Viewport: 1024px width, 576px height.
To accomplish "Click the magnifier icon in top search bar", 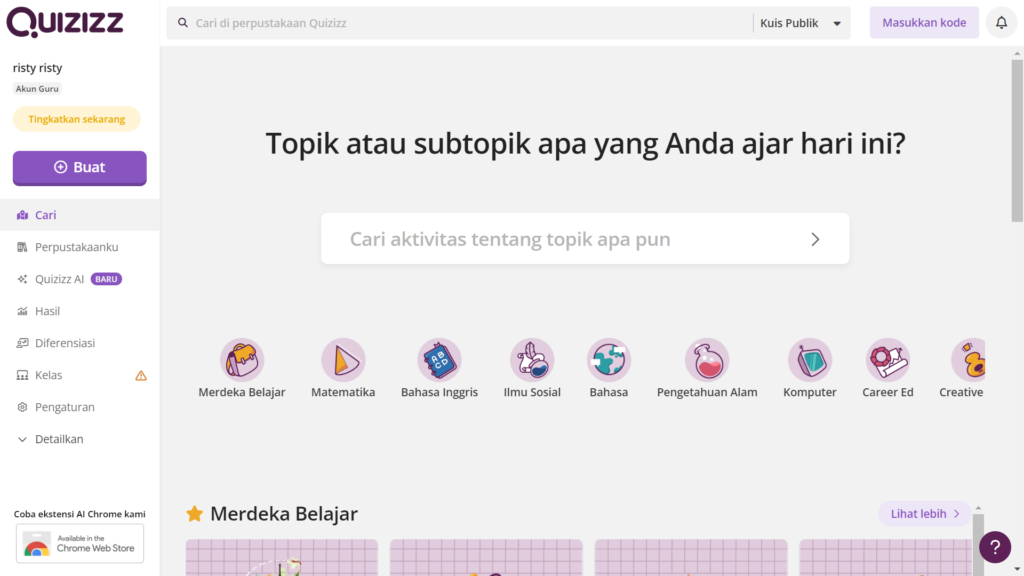I will coord(183,23).
